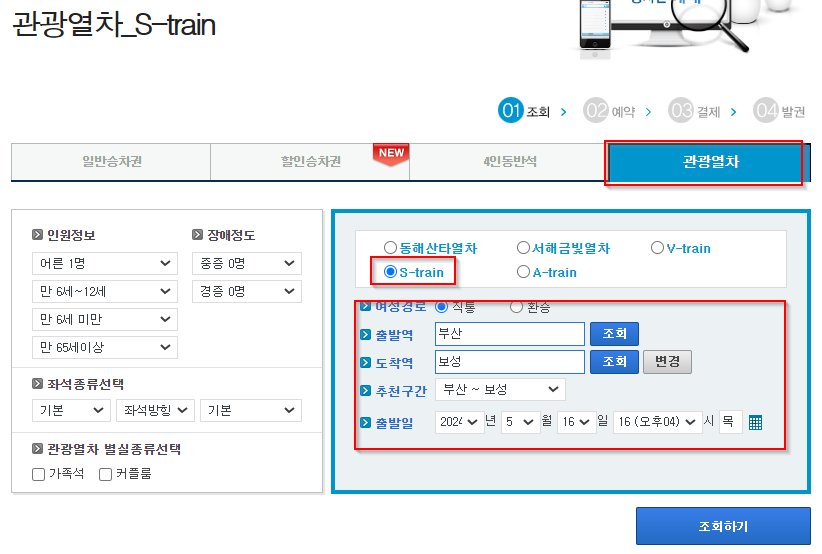The image size is (822, 554).
Task: Click the 03 결제 step indicator
Action: (x=694, y=111)
